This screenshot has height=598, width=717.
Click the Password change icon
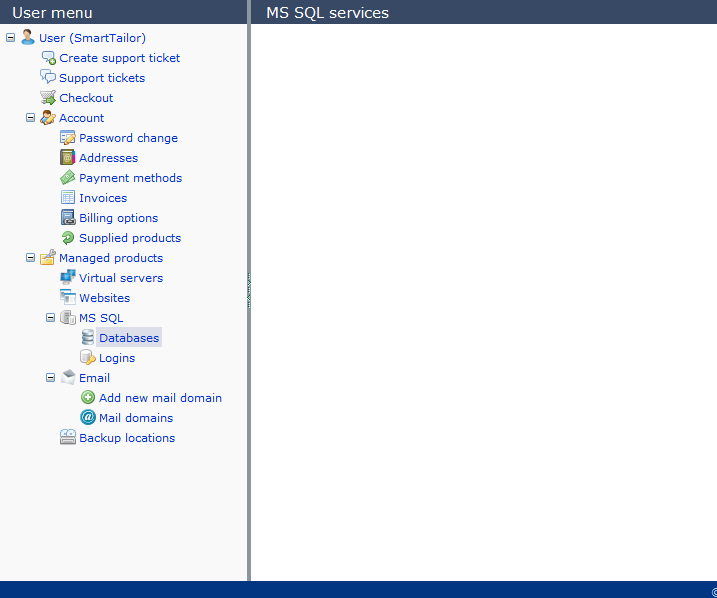coord(68,138)
